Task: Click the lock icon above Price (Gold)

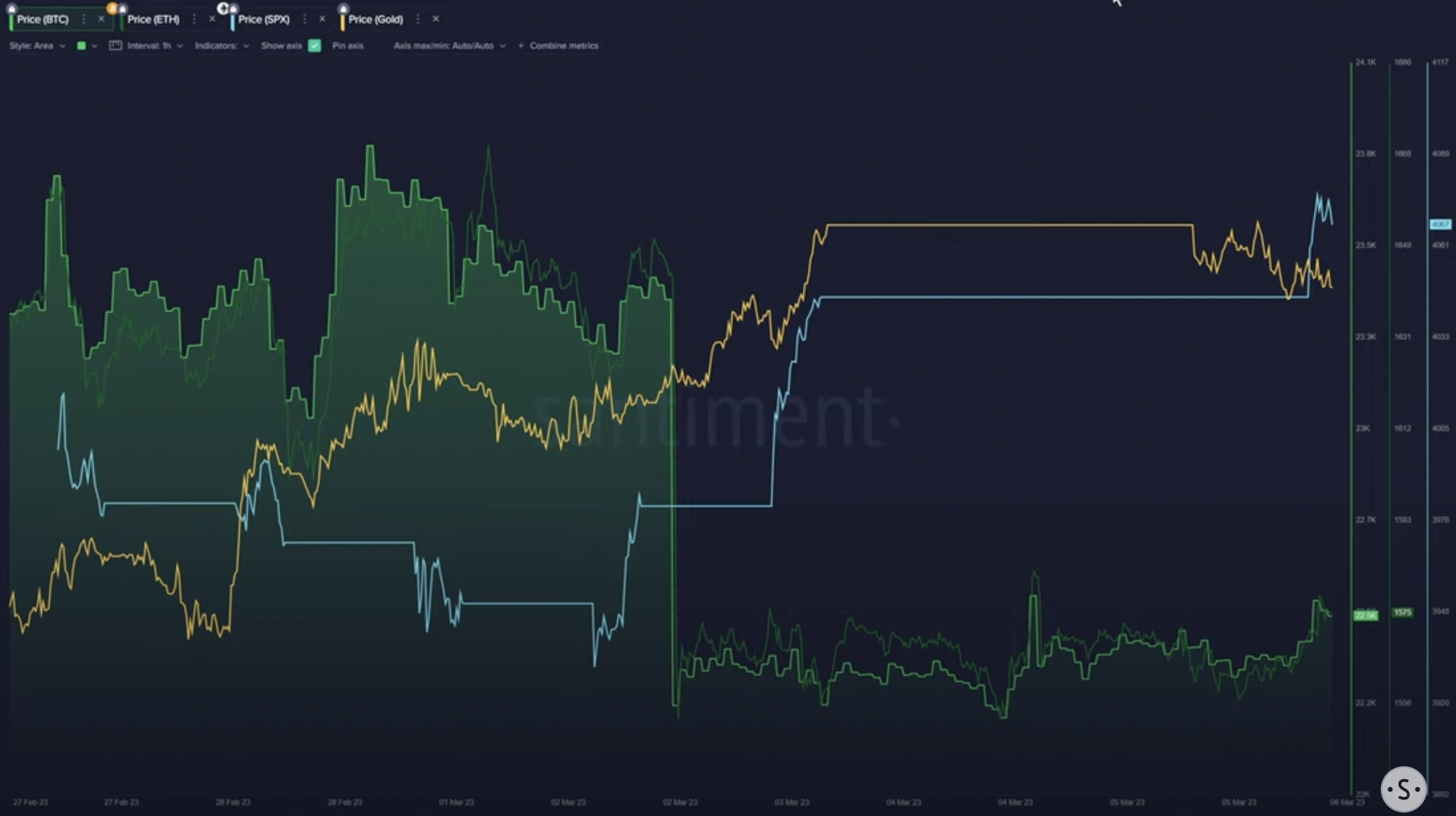Action: (343, 9)
